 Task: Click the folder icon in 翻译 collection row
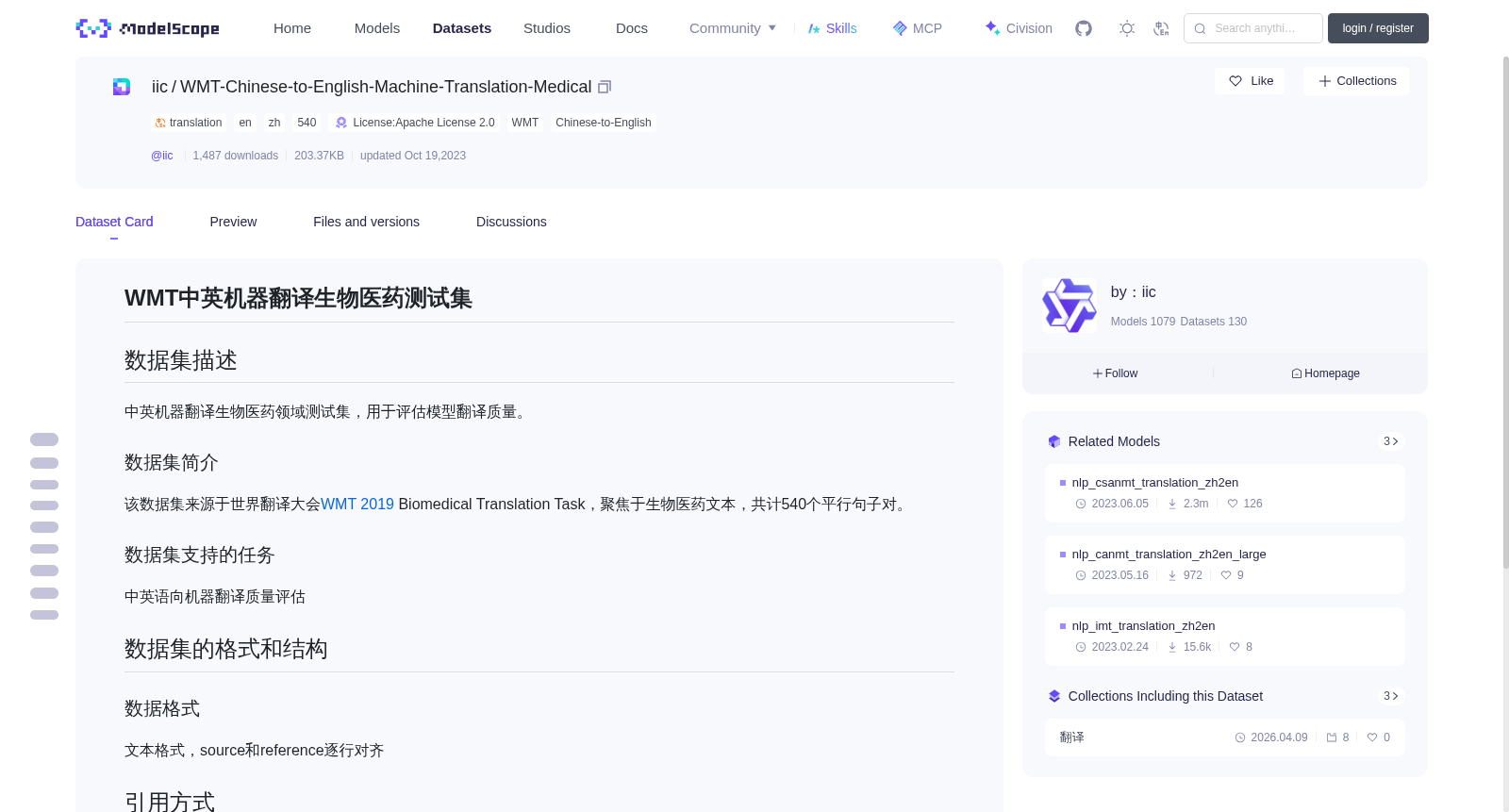(1332, 737)
